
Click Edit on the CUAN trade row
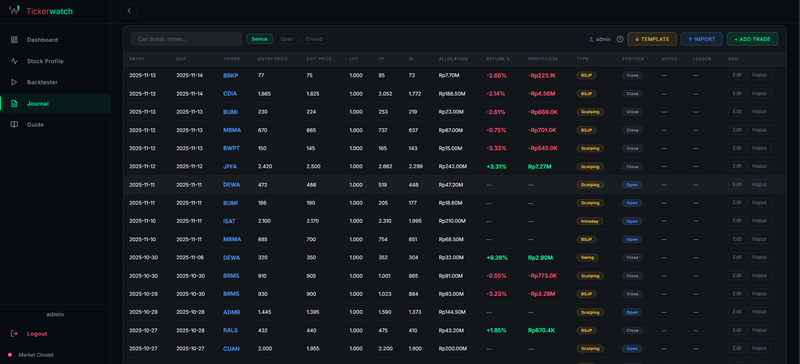coord(737,349)
